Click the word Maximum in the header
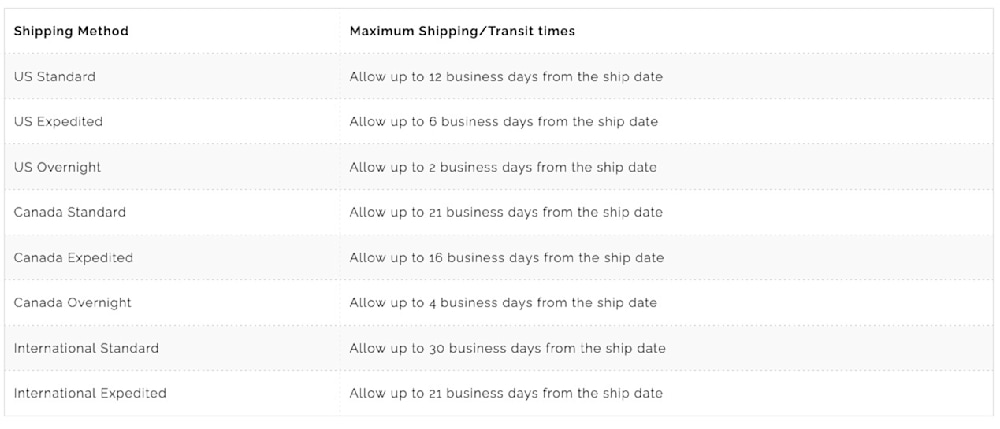Image resolution: width=1000 pixels, height=429 pixels. pyautogui.click(x=375, y=31)
